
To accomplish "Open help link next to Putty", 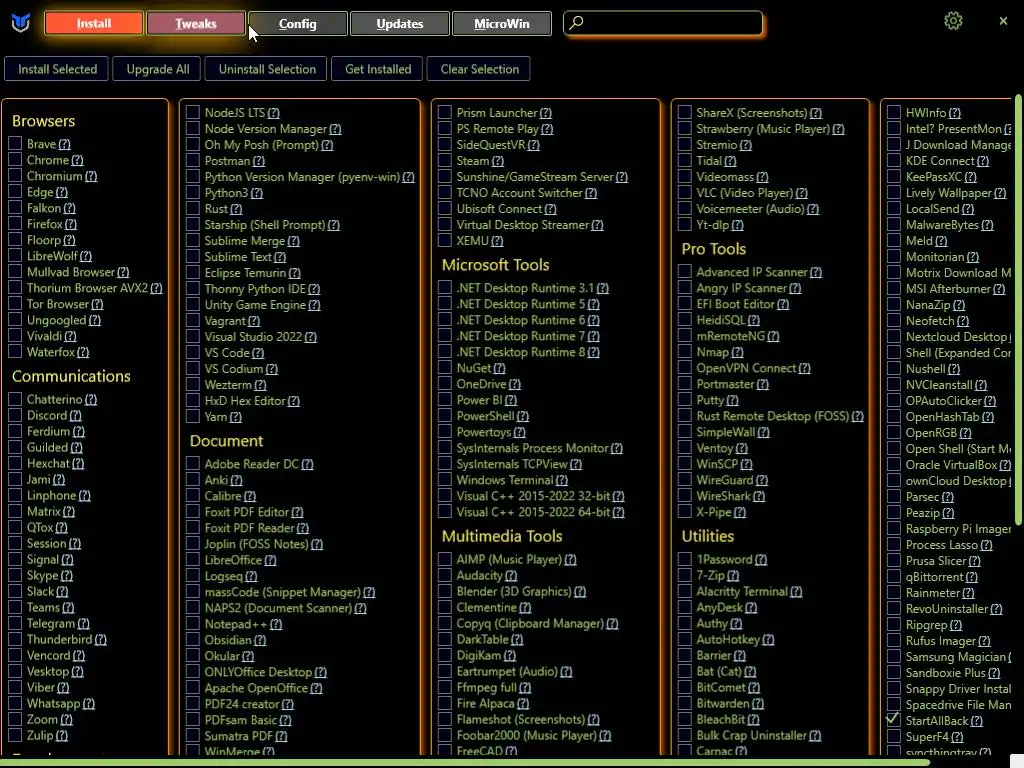I will click(x=733, y=400).
